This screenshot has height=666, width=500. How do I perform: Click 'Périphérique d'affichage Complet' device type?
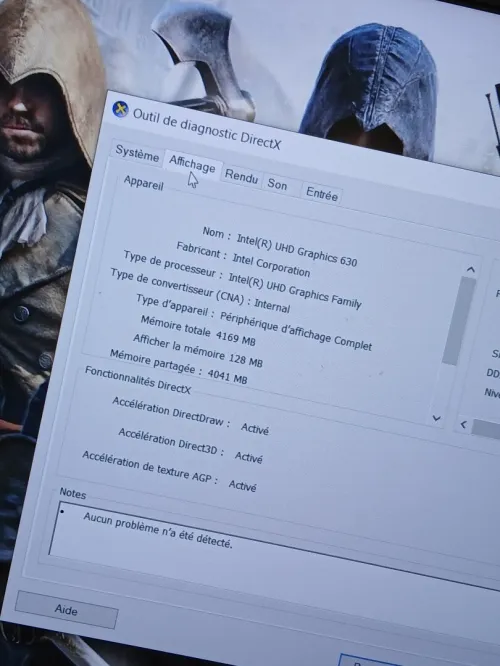coord(296,330)
